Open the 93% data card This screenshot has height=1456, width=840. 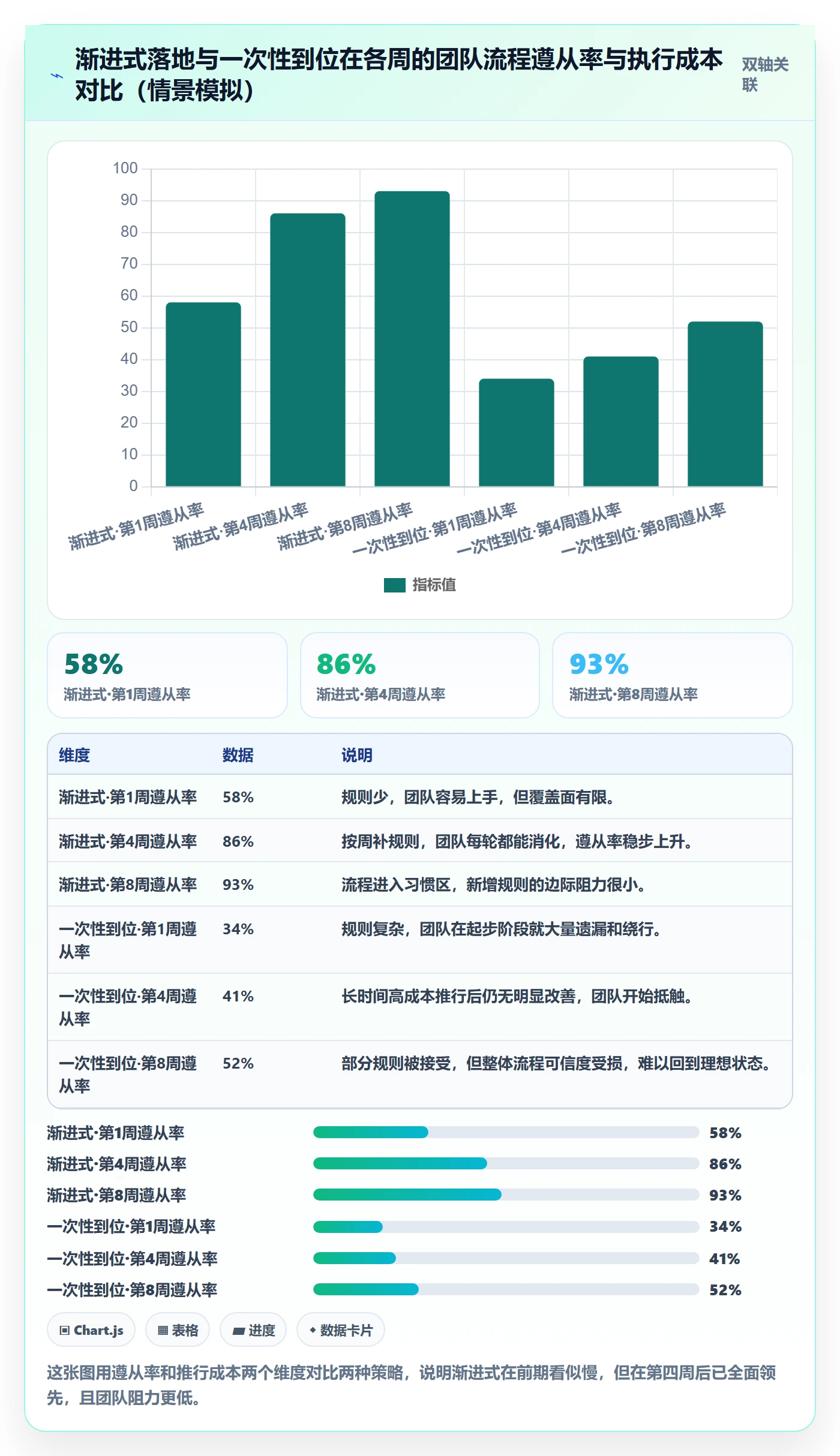click(x=673, y=675)
